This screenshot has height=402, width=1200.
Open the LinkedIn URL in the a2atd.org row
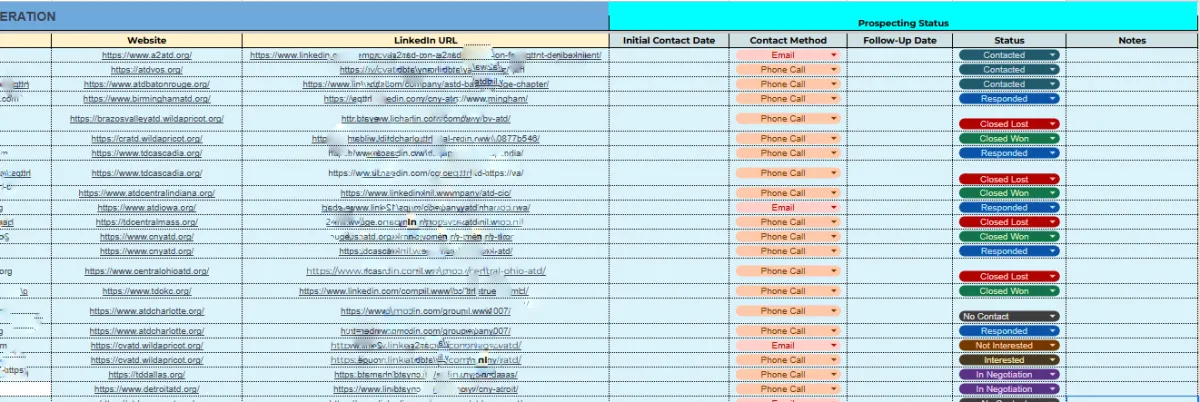(x=425, y=55)
